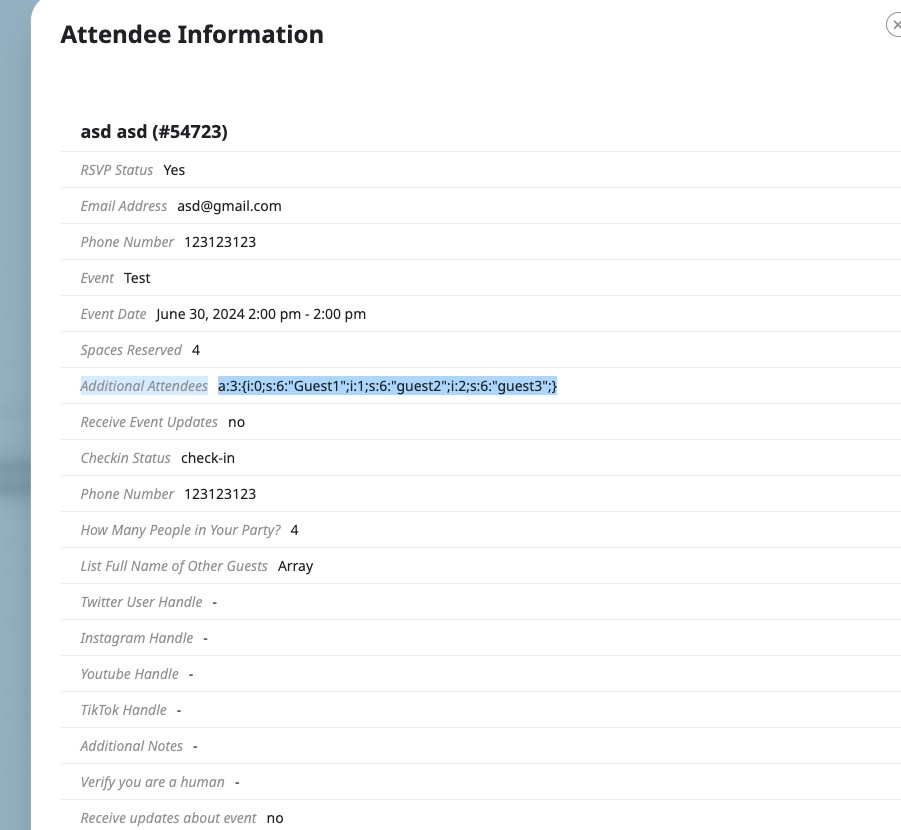Click the Array value for Other Guests
This screenshot has height=830, width=901.
coord(295,566)
